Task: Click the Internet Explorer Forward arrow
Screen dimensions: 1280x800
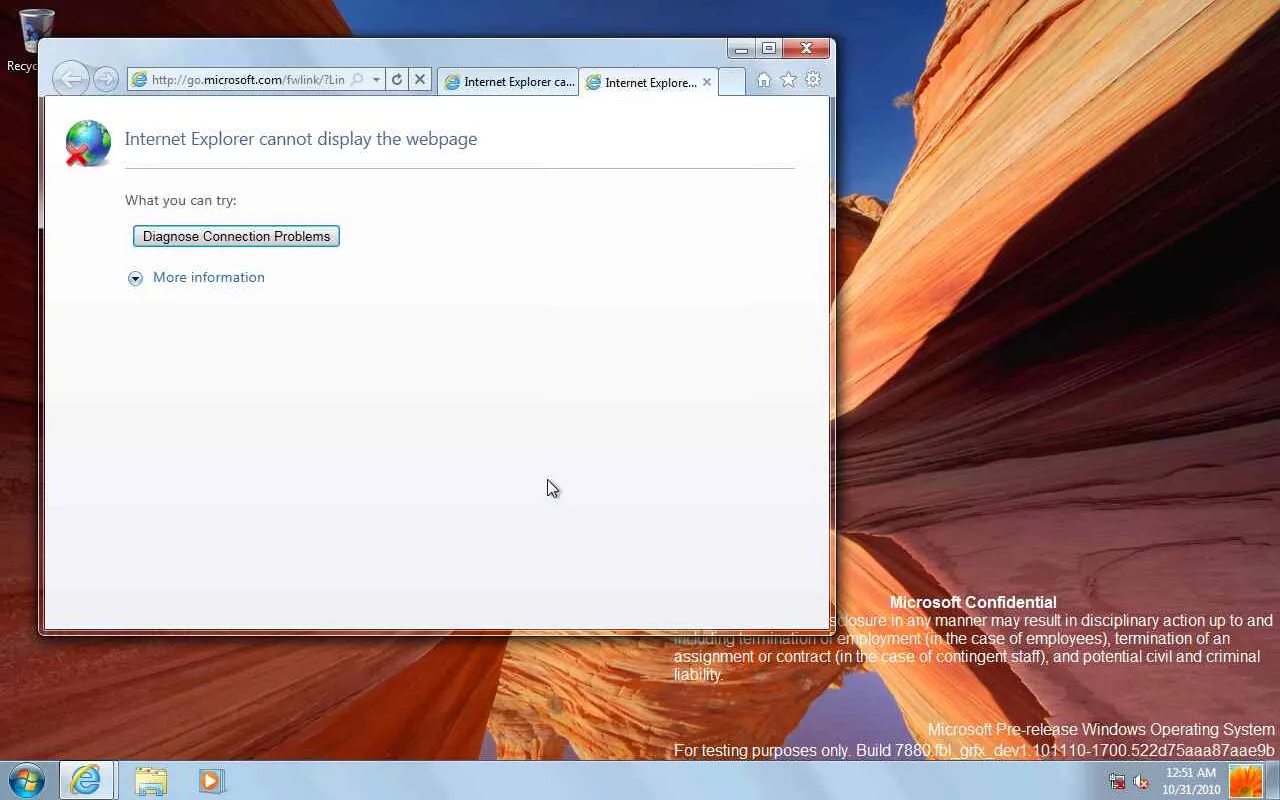Action: [x=105, y=80]
